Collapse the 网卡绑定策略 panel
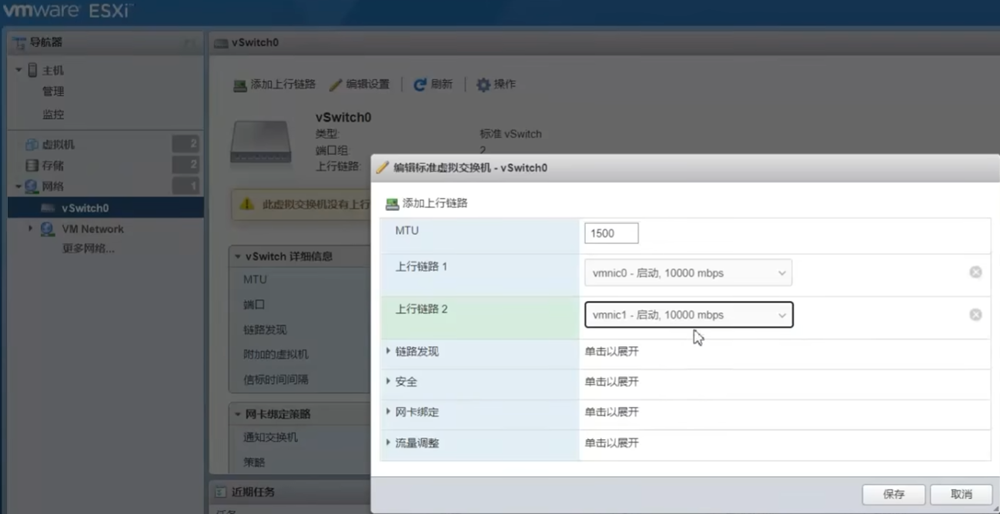 pyautogui.click(x=237, y=414)
